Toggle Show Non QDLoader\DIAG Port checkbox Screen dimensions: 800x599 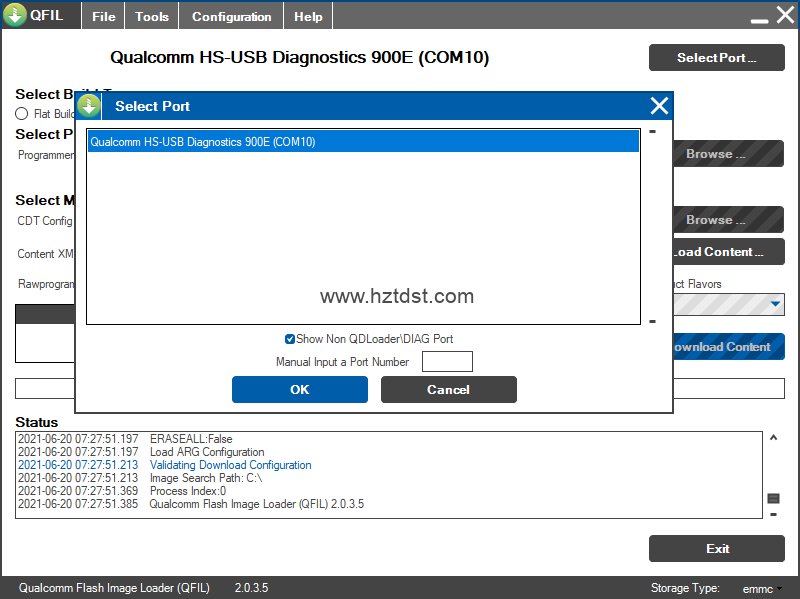point(290,339)
